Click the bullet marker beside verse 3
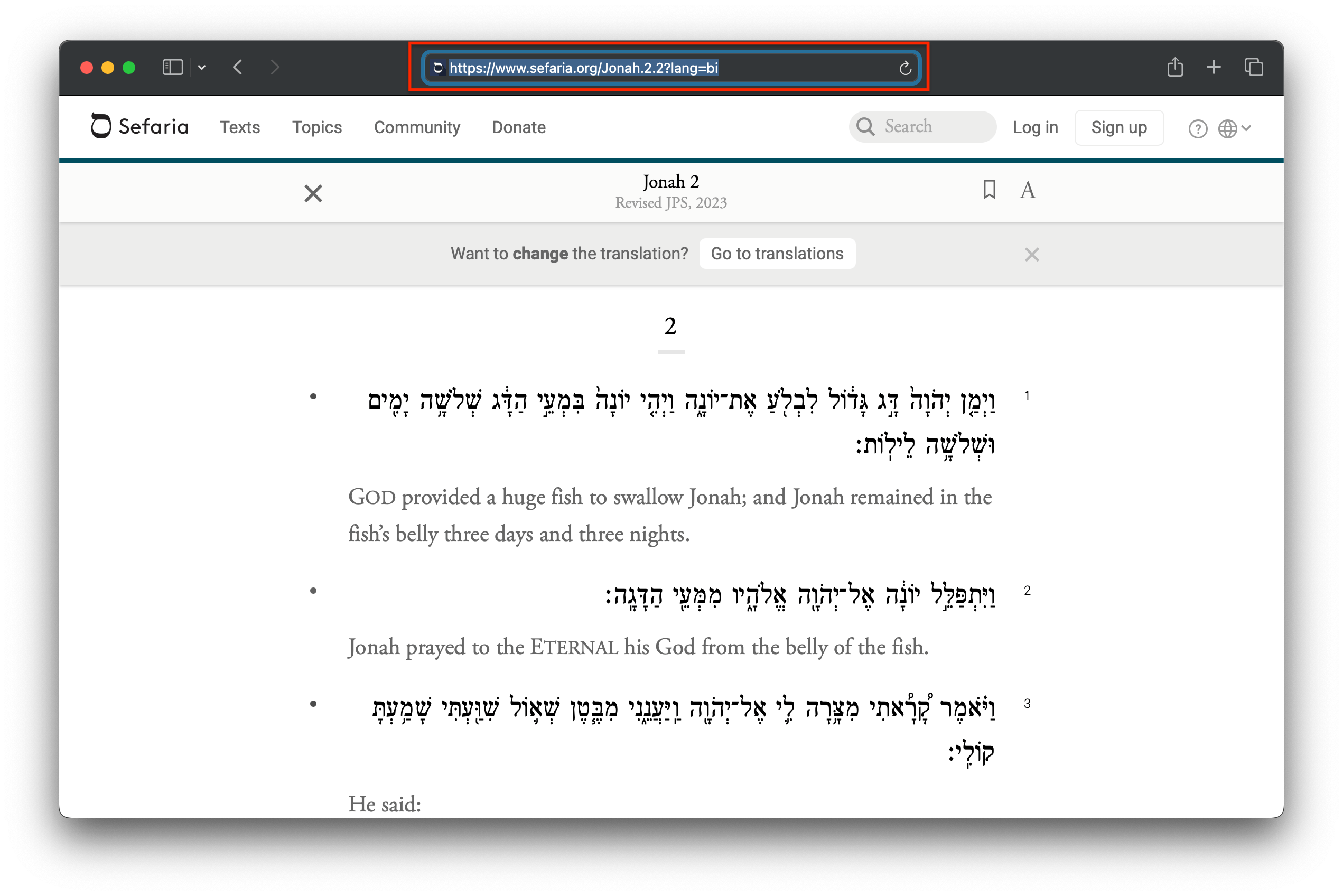The width and height of the screenshot is (1343, 896). point(313,704)
